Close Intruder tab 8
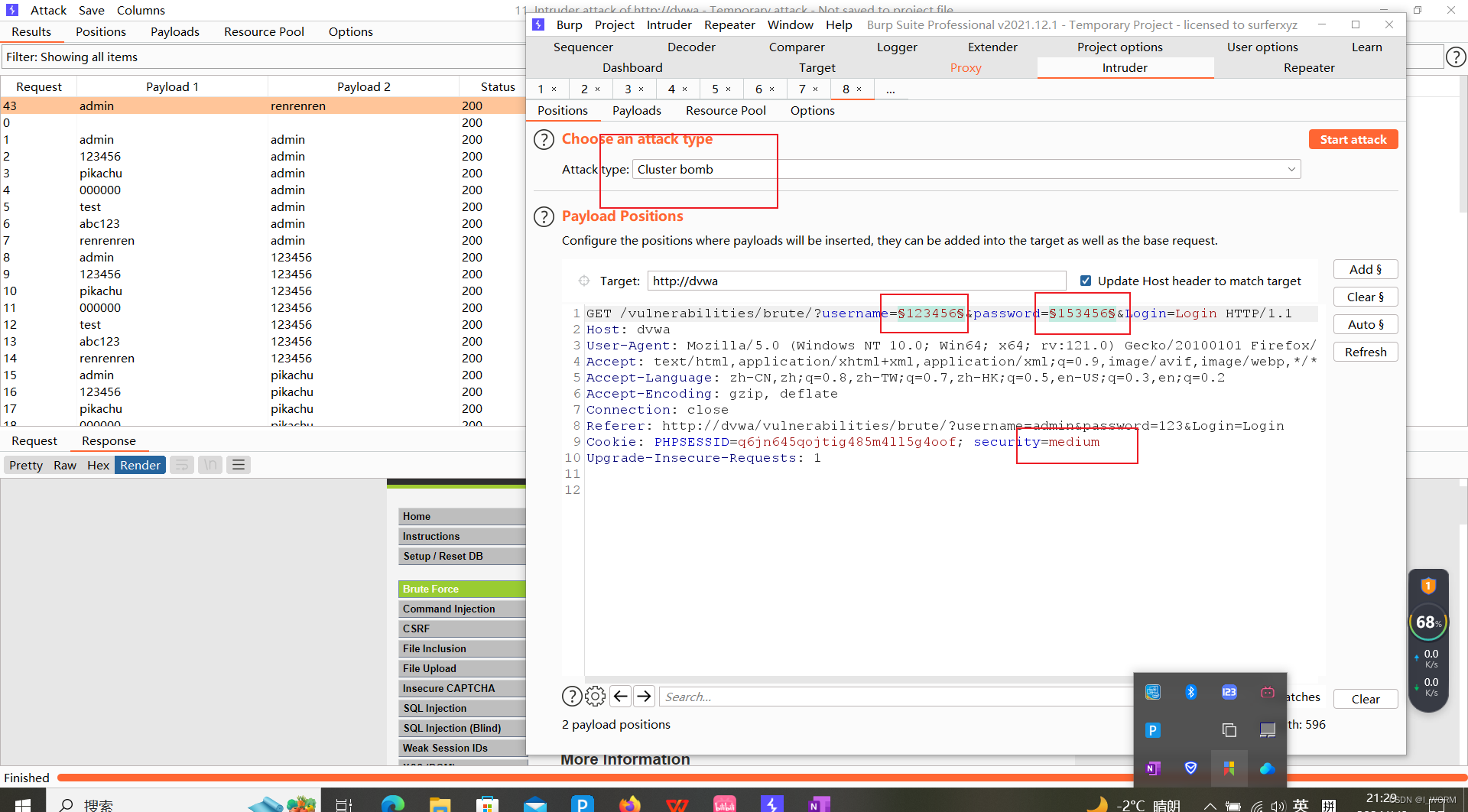The width and height of the screenshot is (1468, 812). point(859,89)
